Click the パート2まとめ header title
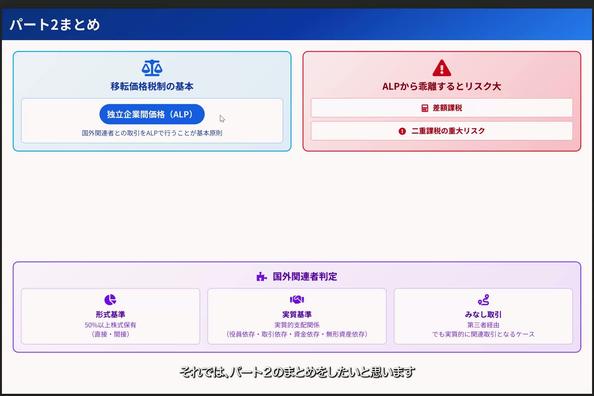 (x=55, y=25)
